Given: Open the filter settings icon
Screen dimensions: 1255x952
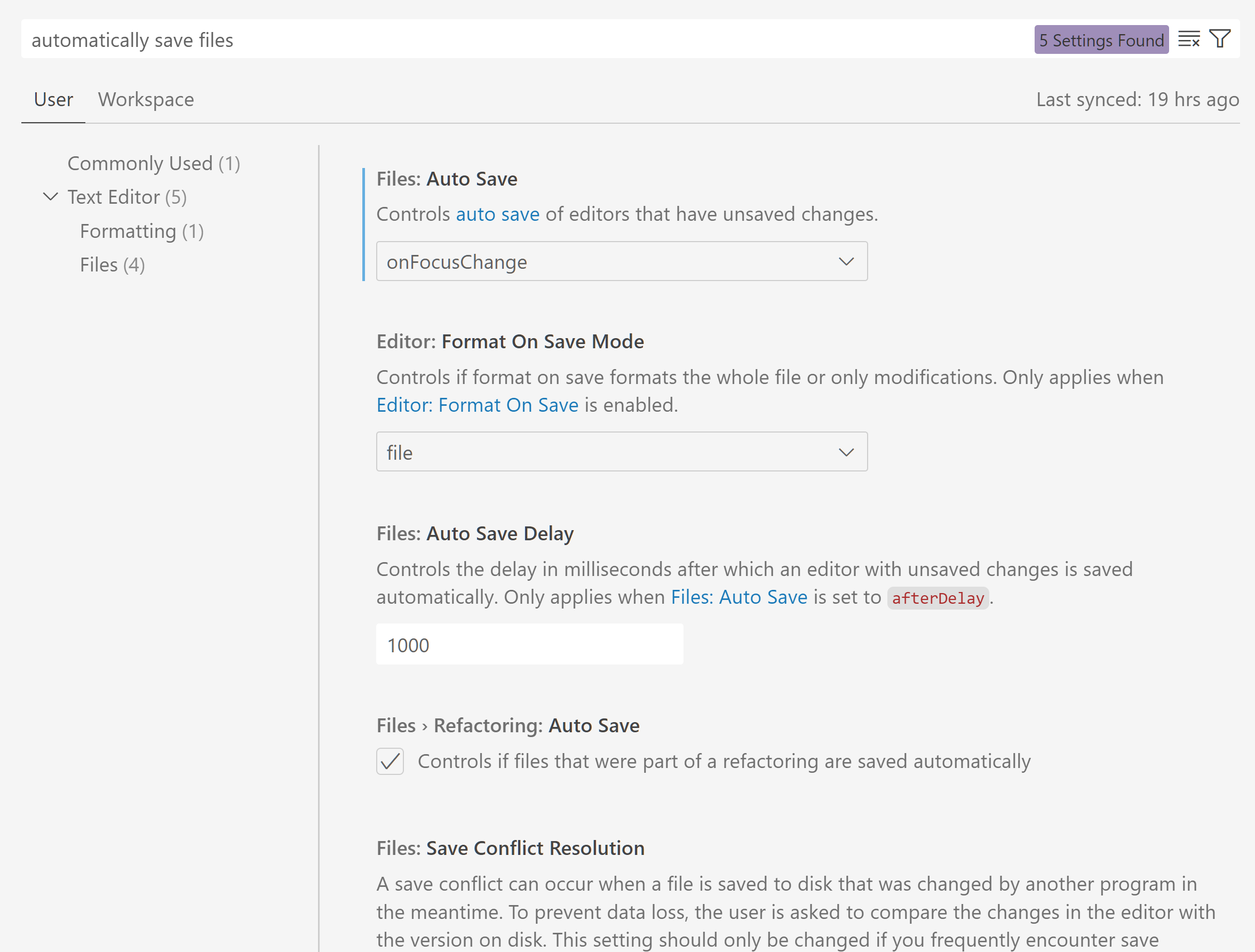Looking at the screenshot, I should (x=1221, y=38).
